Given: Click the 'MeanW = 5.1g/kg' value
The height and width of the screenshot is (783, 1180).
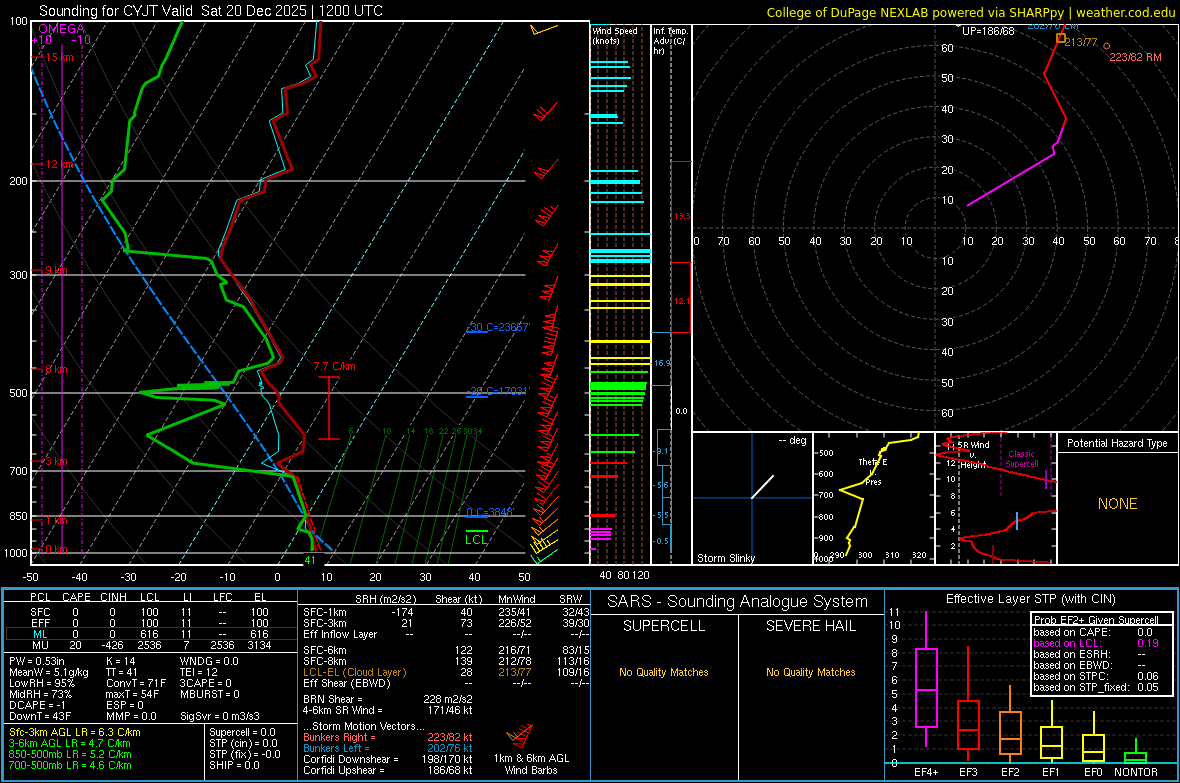Looking at the screenshot, I should point(49,672).
